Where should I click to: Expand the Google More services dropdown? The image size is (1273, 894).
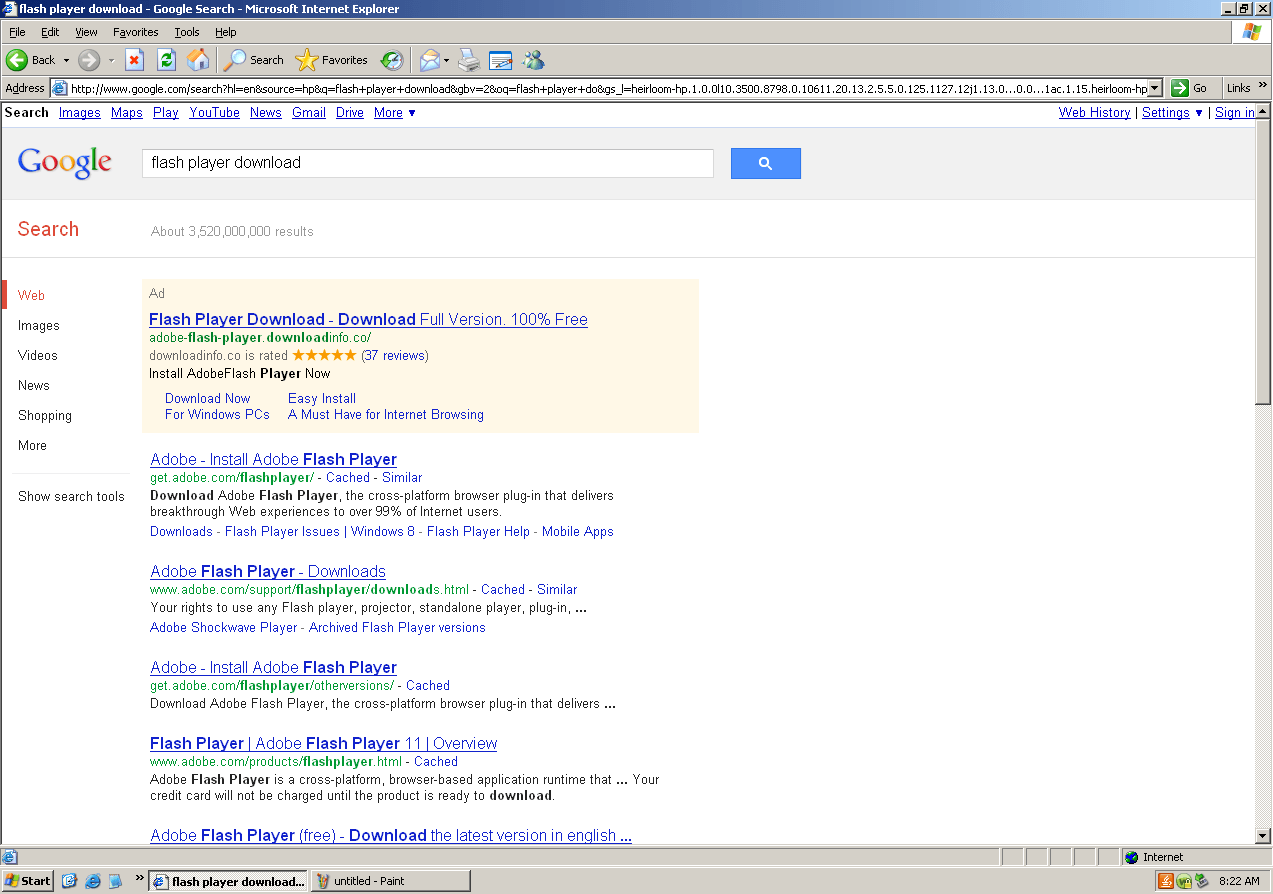pyautogui.click(x=395, y=113)
